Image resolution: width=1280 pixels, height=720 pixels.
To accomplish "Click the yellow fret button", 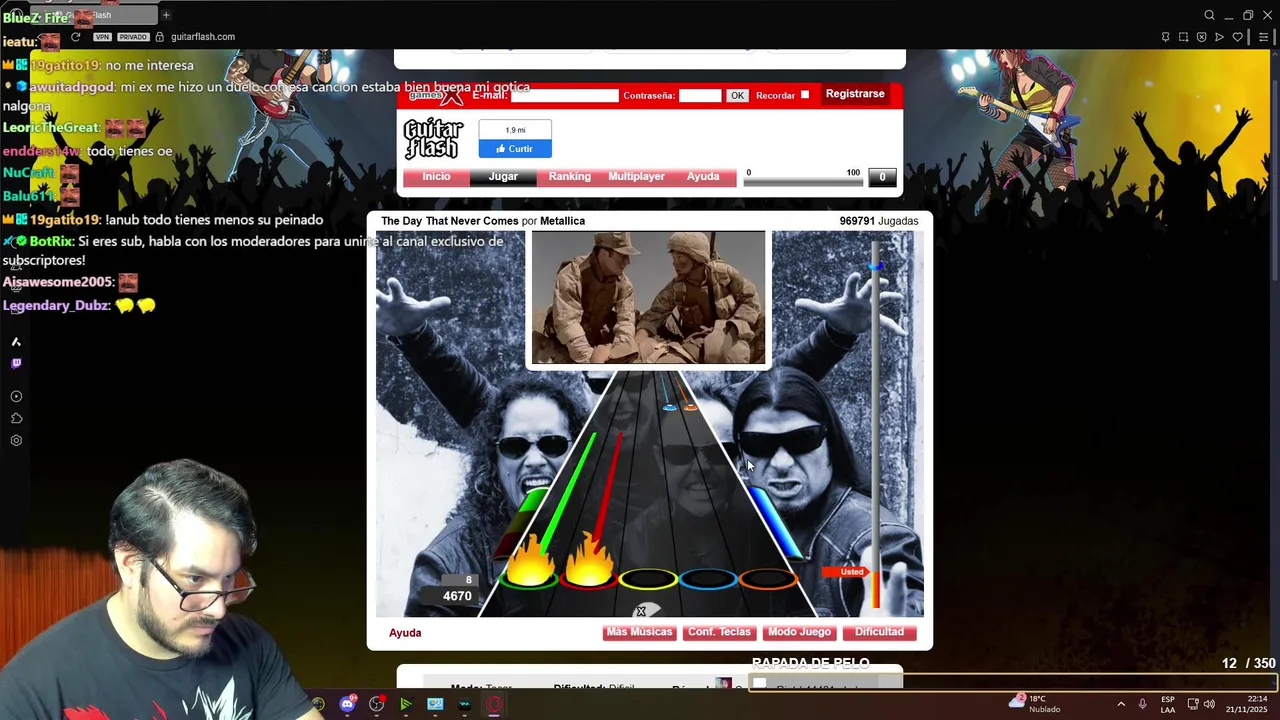I will (648, 580).
